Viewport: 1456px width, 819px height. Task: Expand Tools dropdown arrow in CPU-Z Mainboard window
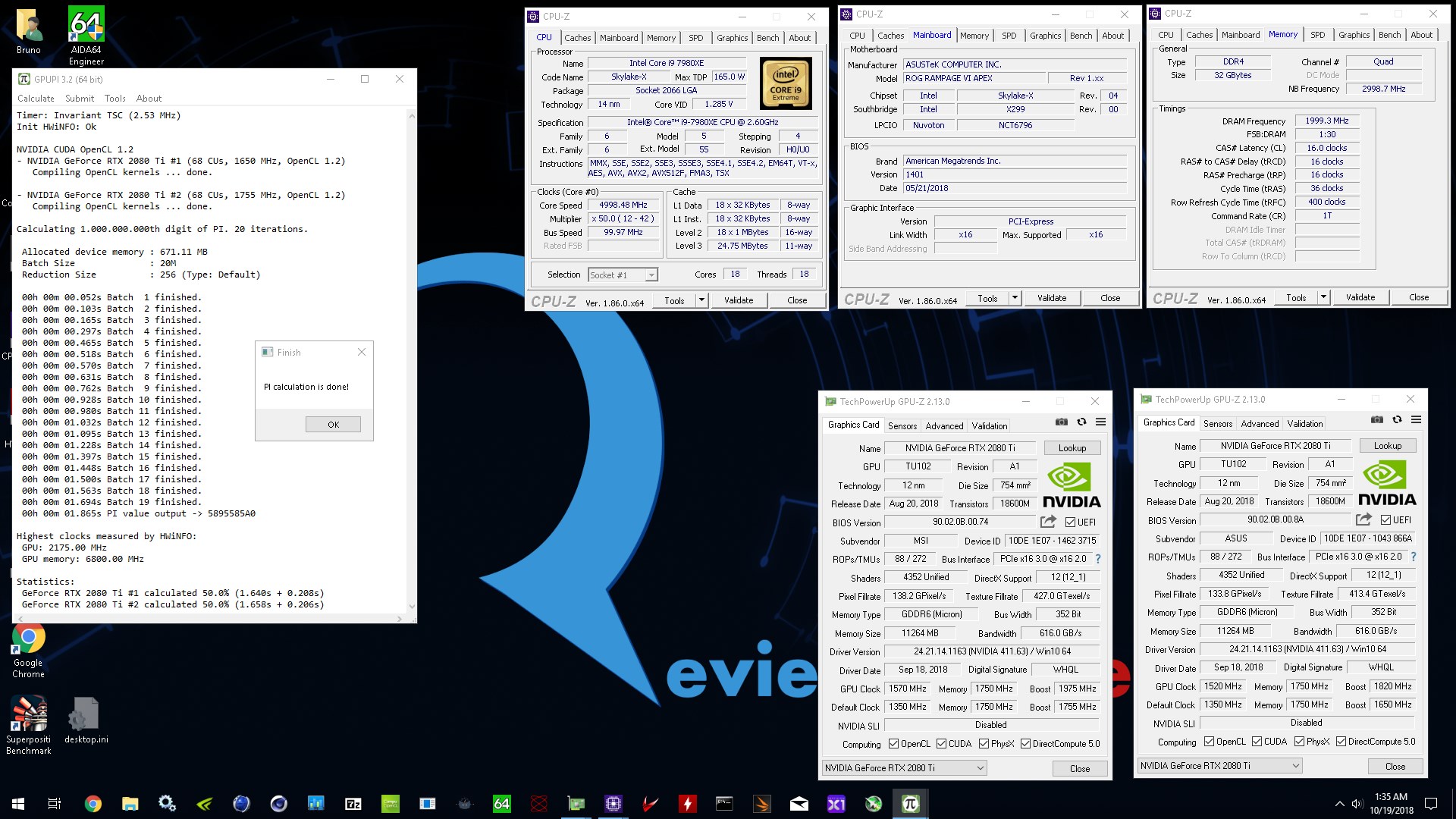1015,298
